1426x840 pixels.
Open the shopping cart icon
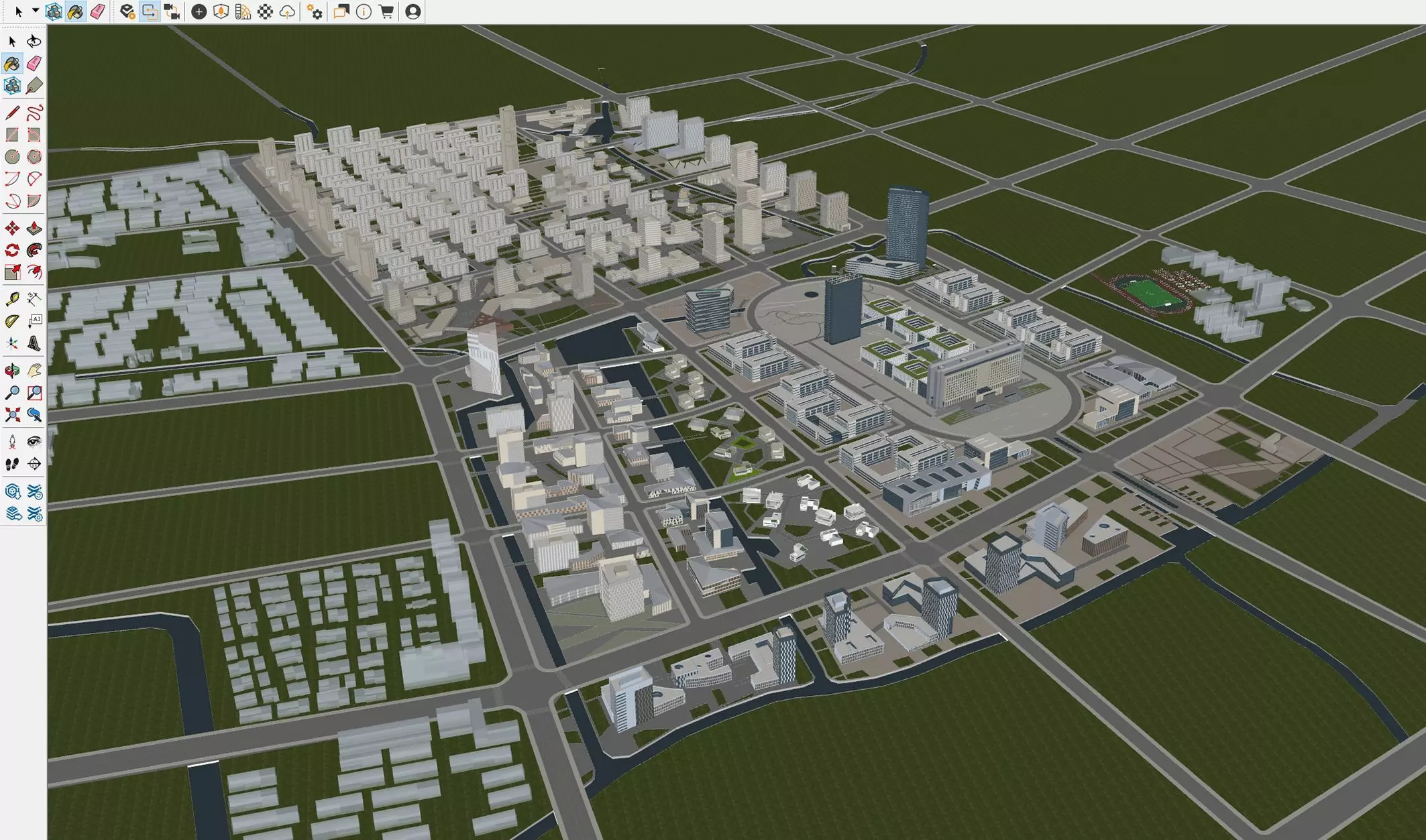pos(386,11)
